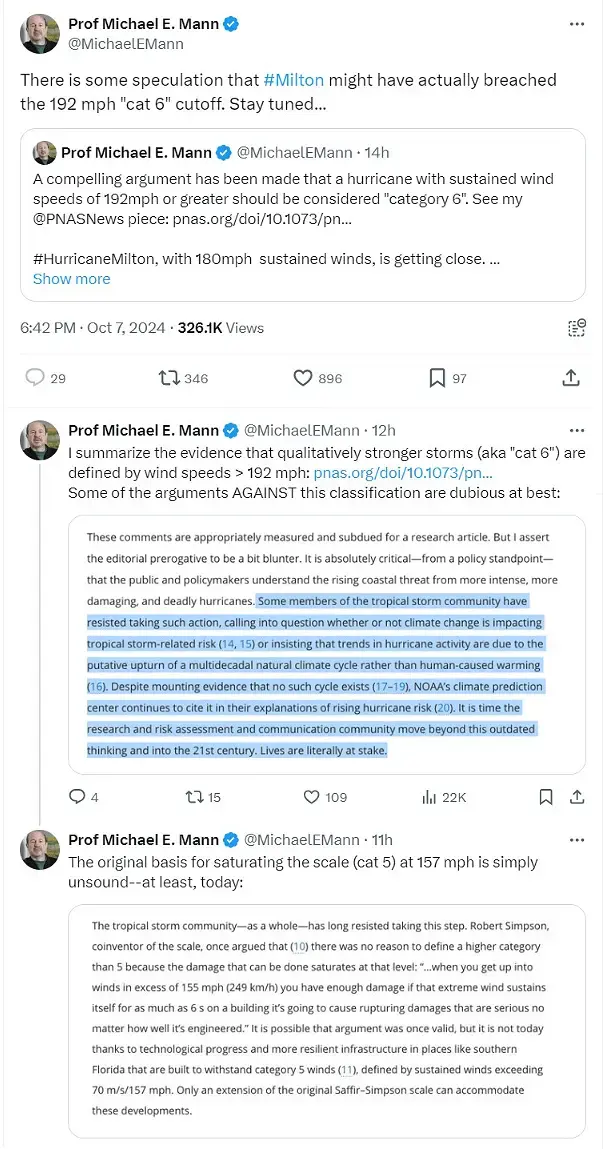Open the 12h reply's three-dot more menu
Image resolution: width=603 pixels, height=1149 pixels.
pyautogui.click(x=576, y=430)
